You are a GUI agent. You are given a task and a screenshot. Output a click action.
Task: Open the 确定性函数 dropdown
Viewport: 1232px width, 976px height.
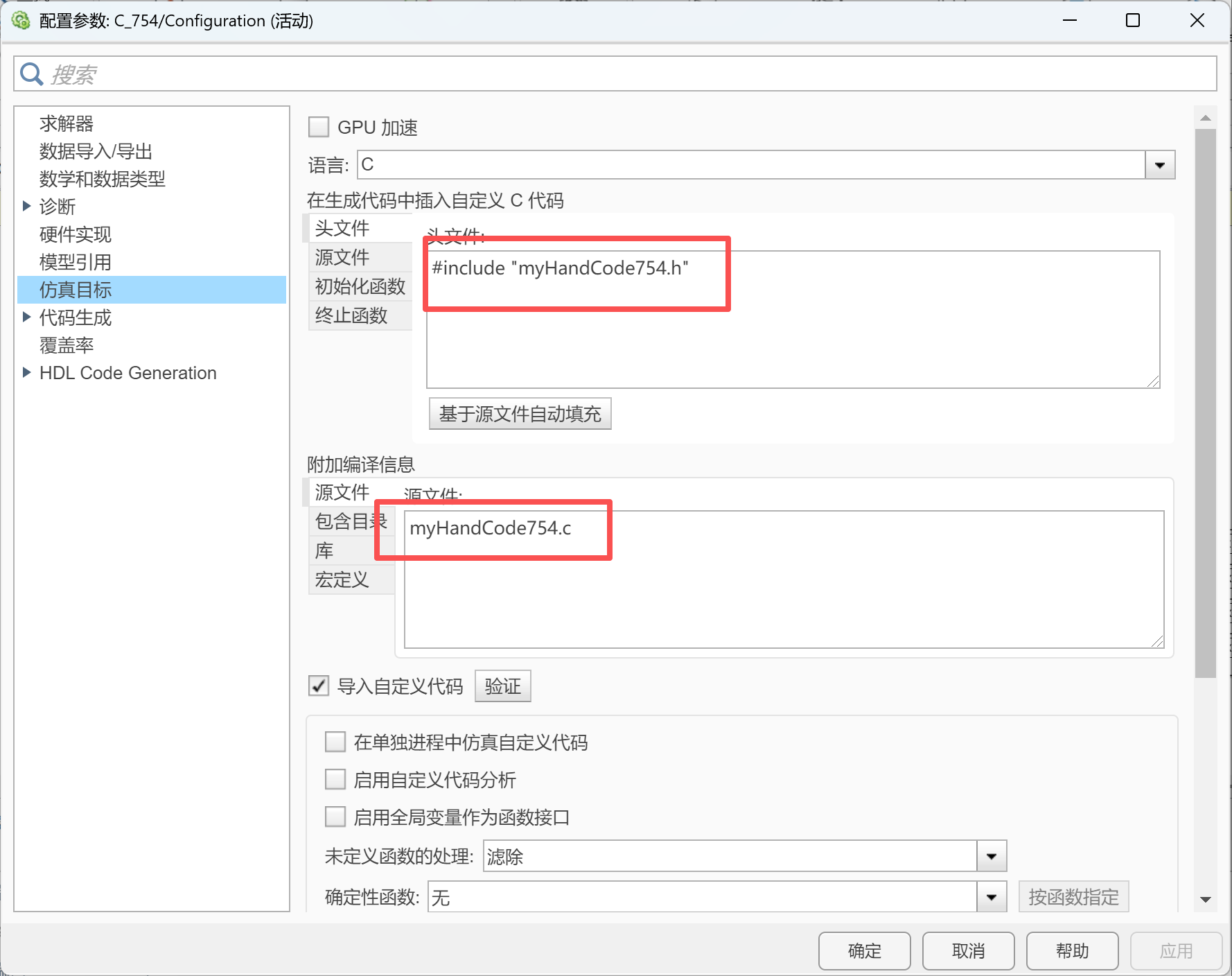992,897
